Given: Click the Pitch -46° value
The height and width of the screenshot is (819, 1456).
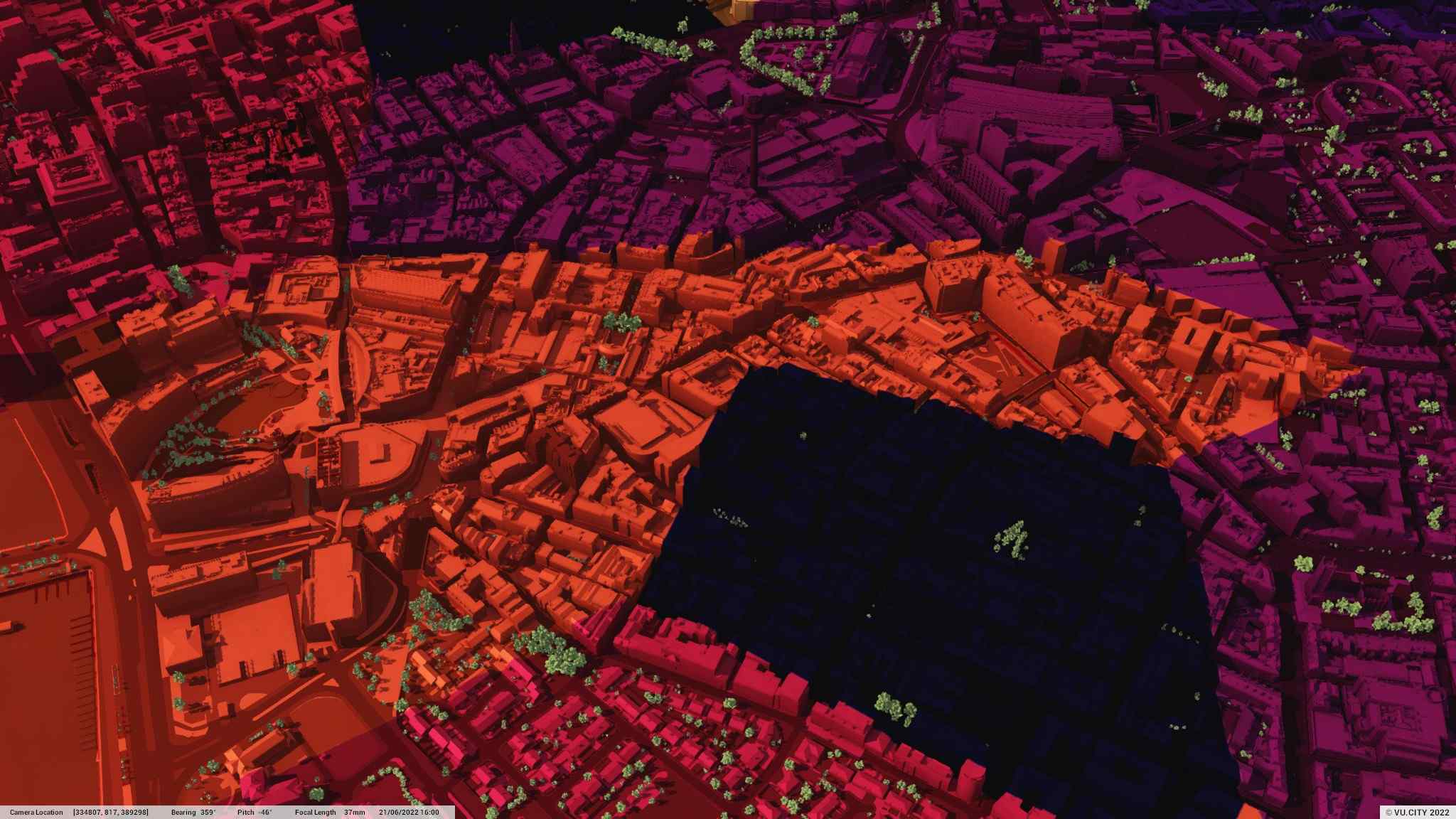Looking at the screenshot, I should 255,812.
